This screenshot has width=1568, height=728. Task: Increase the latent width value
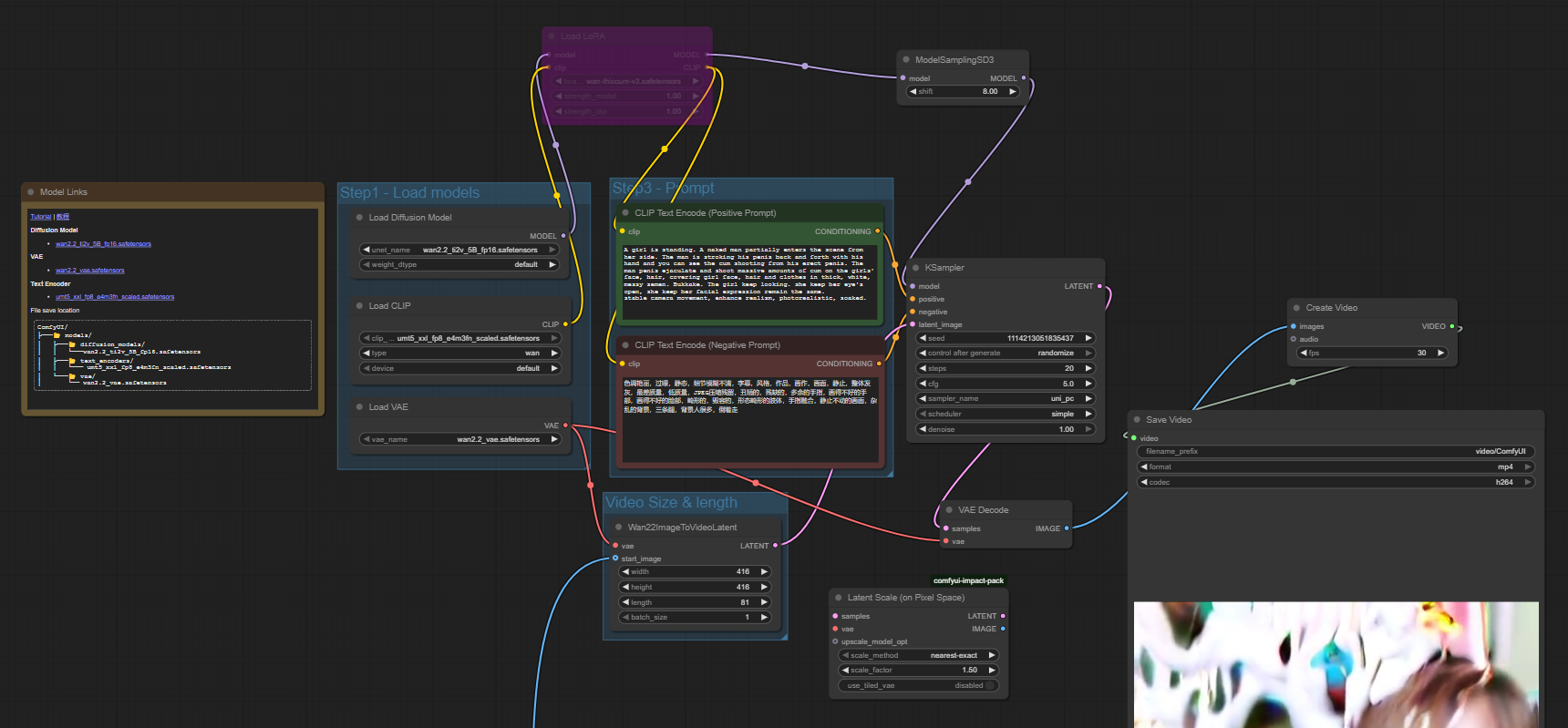click(763, 572)
